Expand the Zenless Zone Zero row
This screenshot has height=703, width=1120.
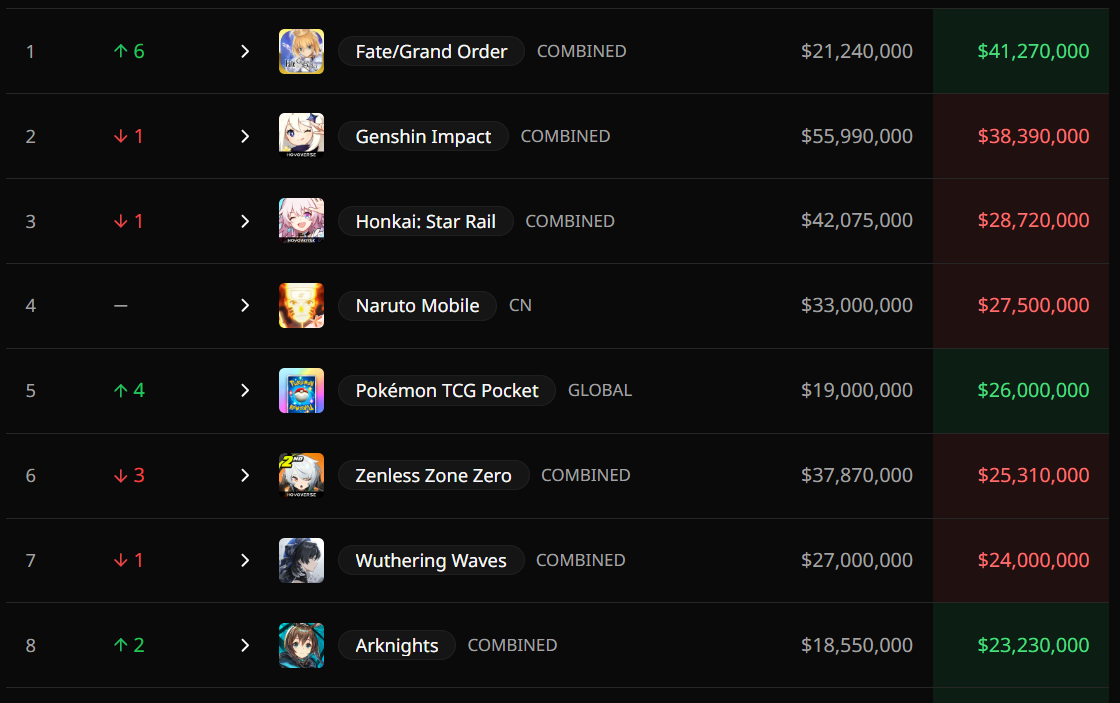(x=245, y=476)
